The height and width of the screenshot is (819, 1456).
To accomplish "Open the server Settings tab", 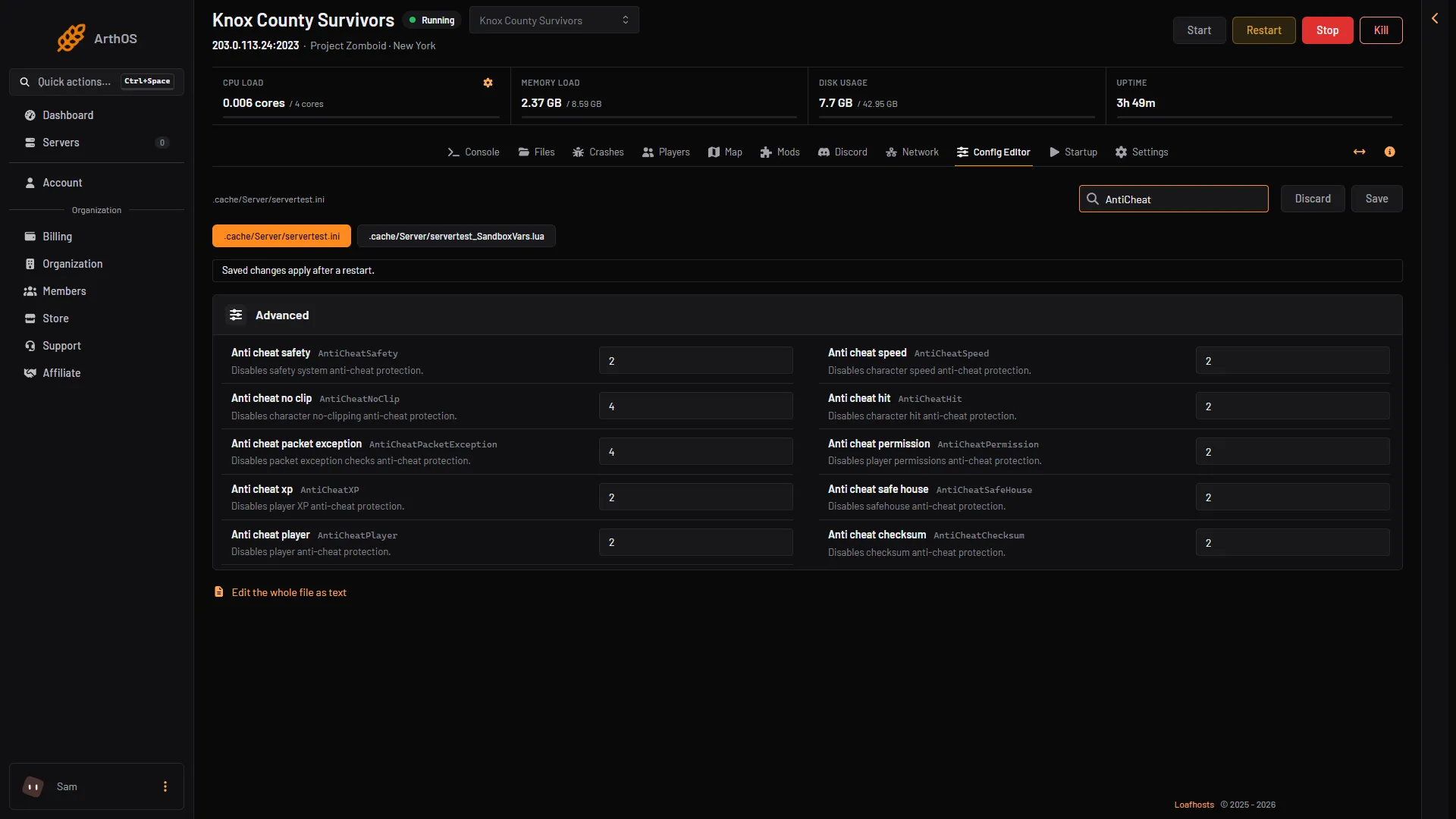I will pos(1141,152).
